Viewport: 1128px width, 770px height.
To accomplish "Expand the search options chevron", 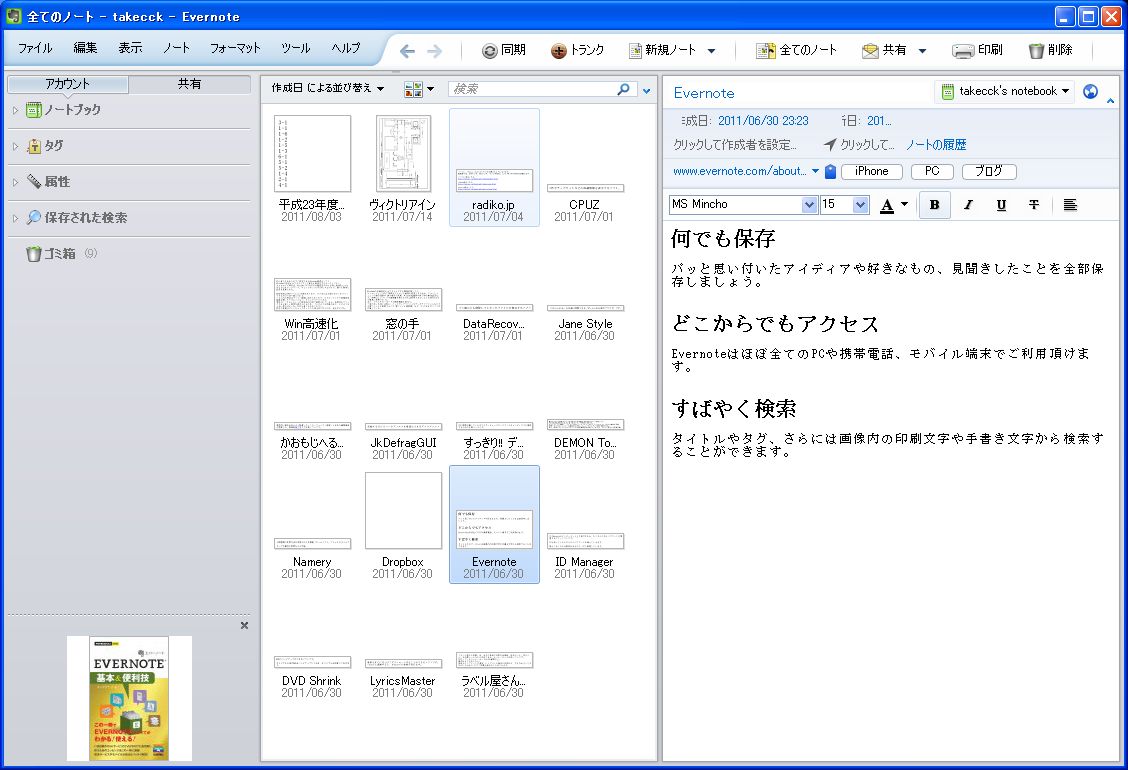I will tap(647, 90).
